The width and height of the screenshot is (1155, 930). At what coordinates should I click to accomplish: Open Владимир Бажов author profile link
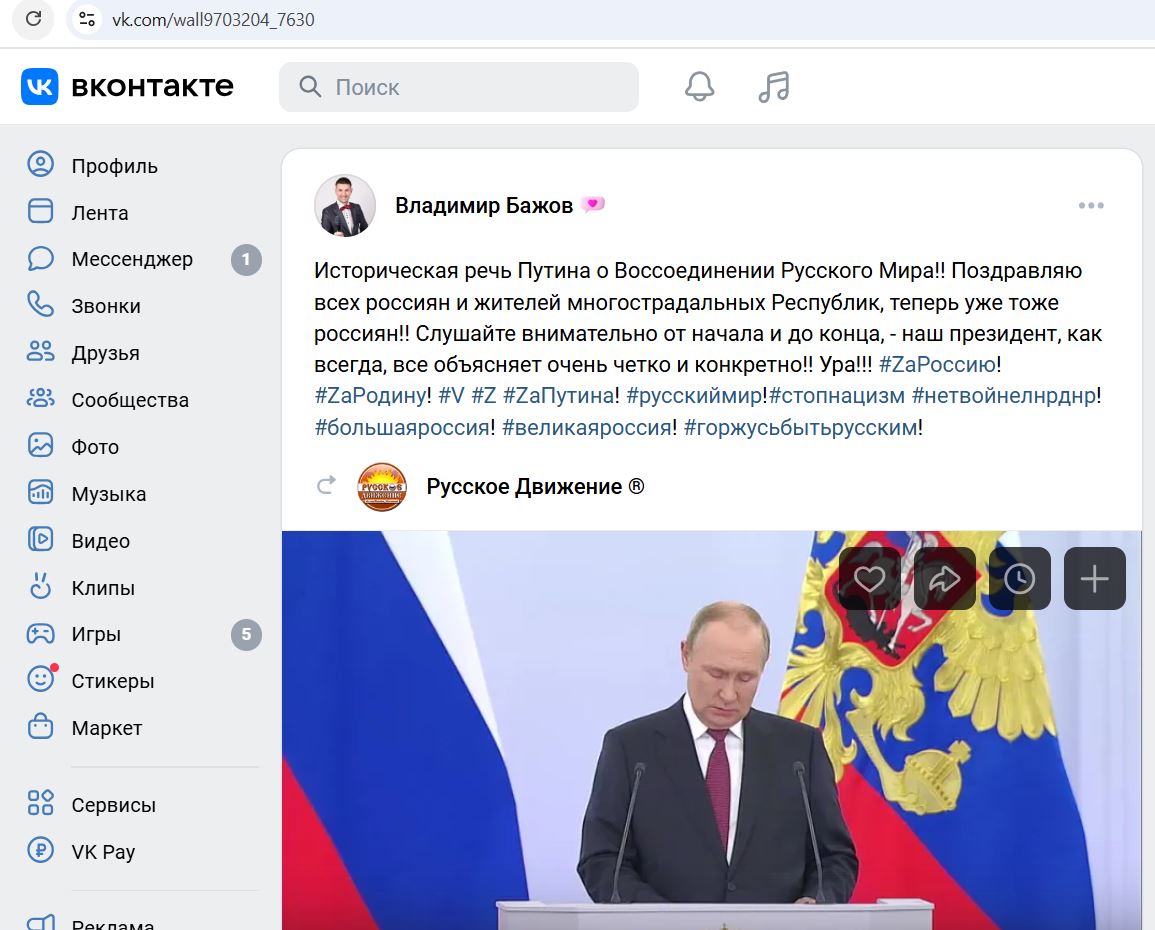click(x=484, y=205)
